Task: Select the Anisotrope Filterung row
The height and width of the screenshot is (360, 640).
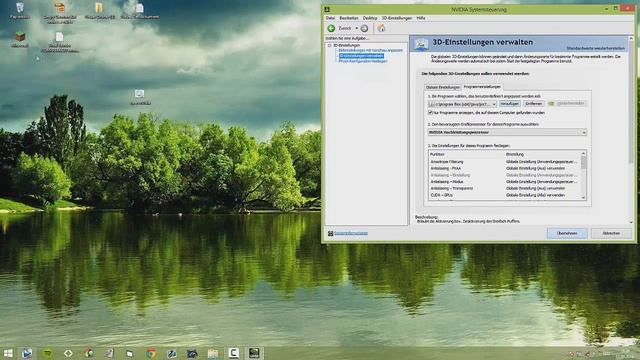Action: point(504,162)
